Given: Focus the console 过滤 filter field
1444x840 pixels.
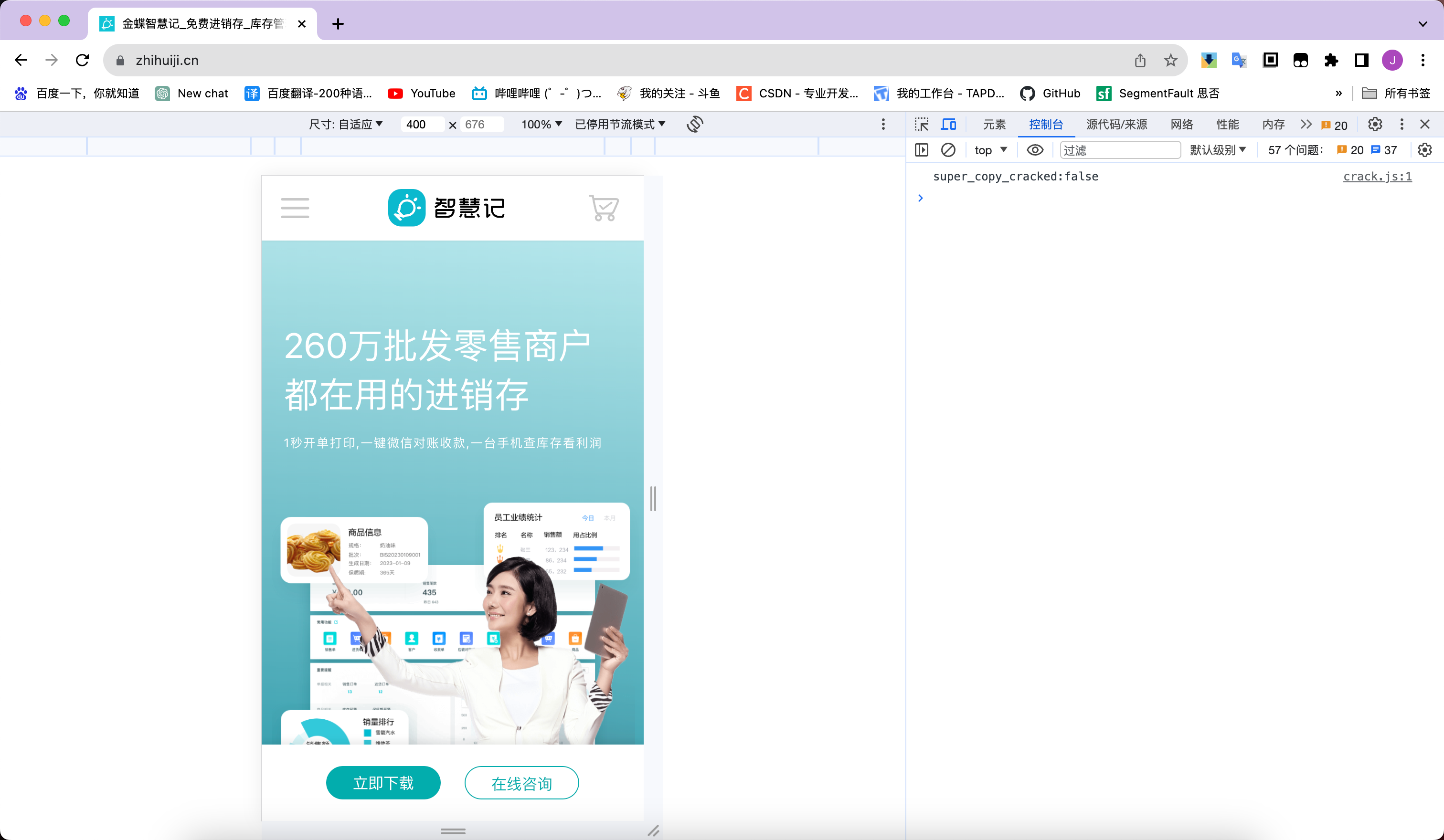Looking at the screenshot, I should click(1120, 150).
